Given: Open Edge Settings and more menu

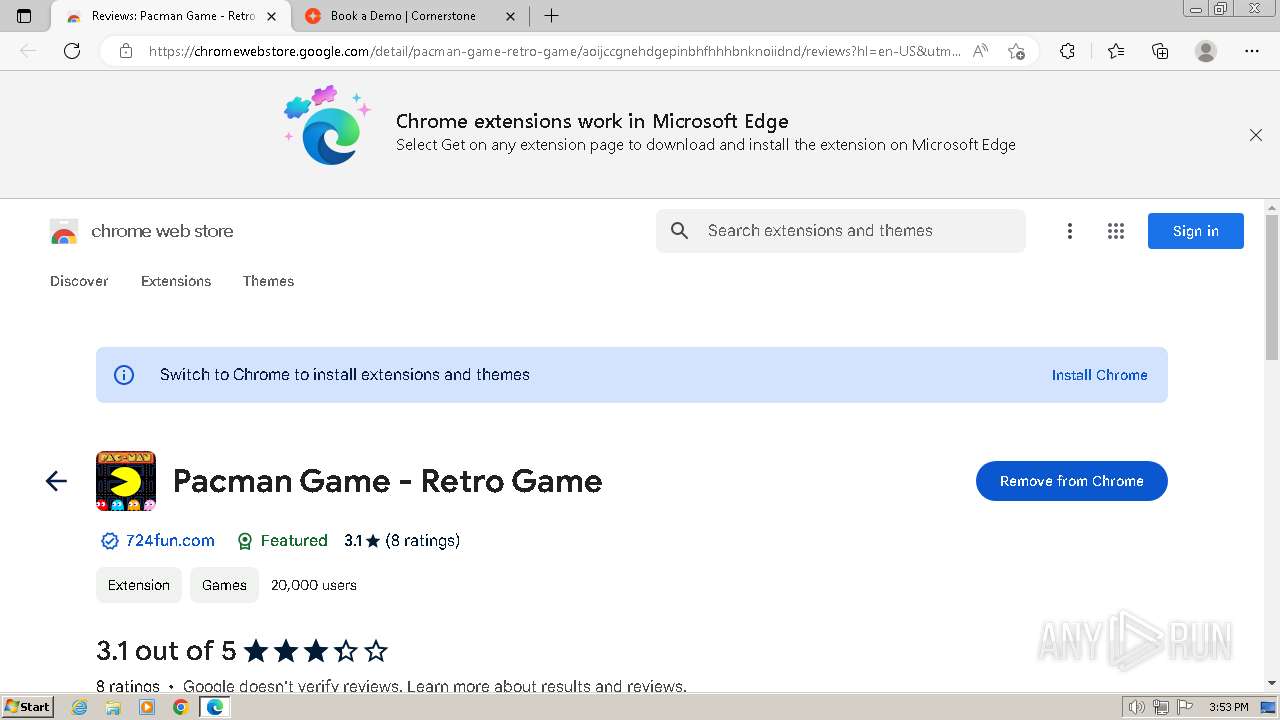Looking at the screenshot, I should point(1252,51).
